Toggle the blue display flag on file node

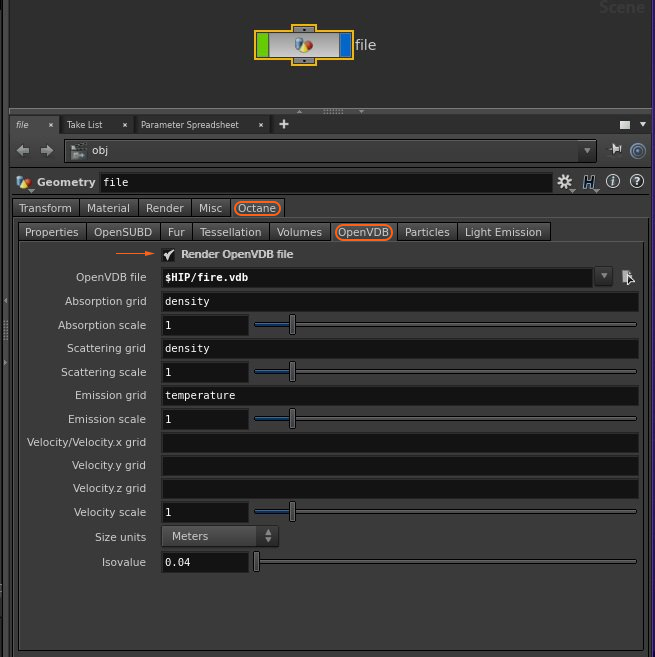coord(345,45)
